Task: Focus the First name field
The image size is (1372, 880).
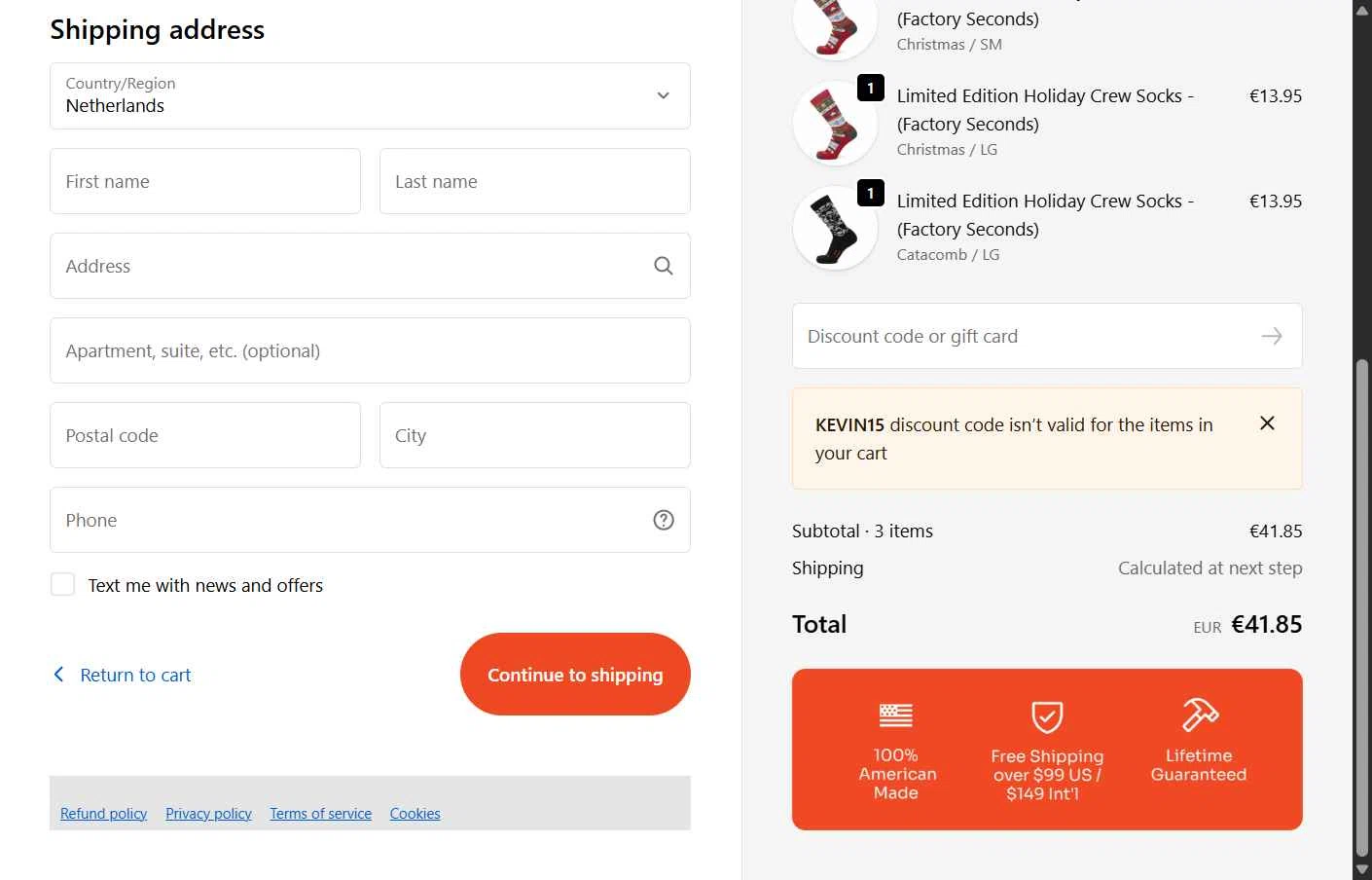Action: (x=205, y=181)
